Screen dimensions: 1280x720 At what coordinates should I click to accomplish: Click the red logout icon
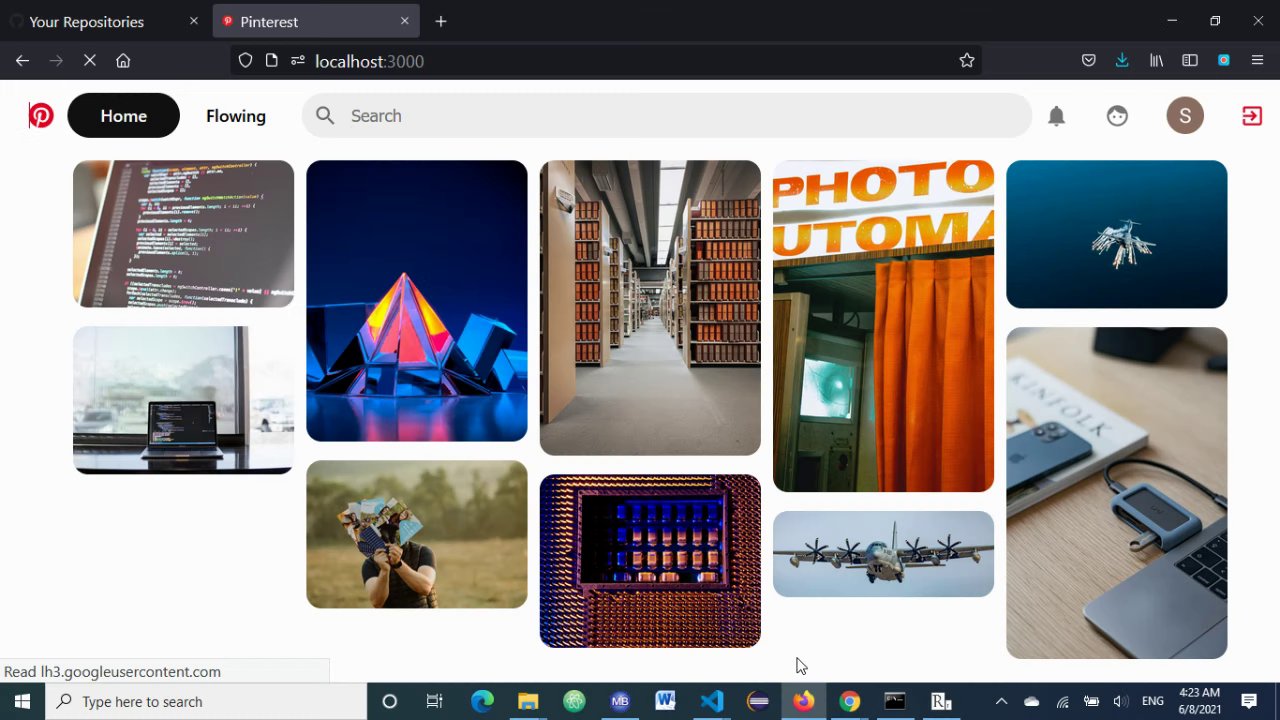(x=1252, y=116)
